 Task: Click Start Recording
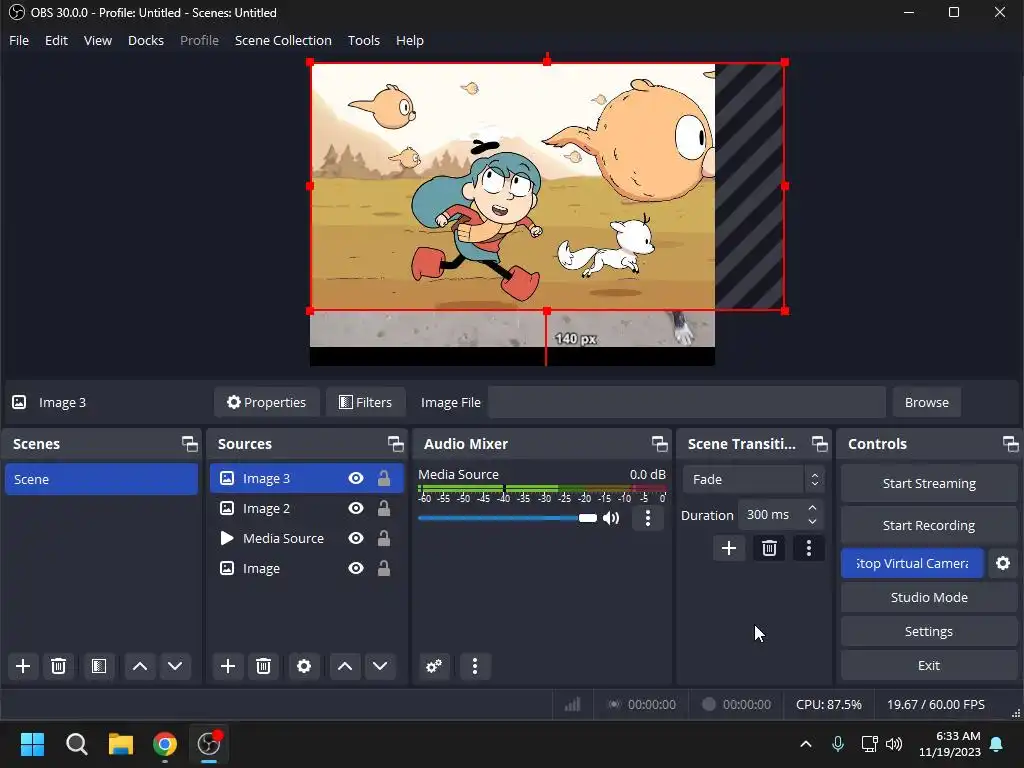[929, 525]
